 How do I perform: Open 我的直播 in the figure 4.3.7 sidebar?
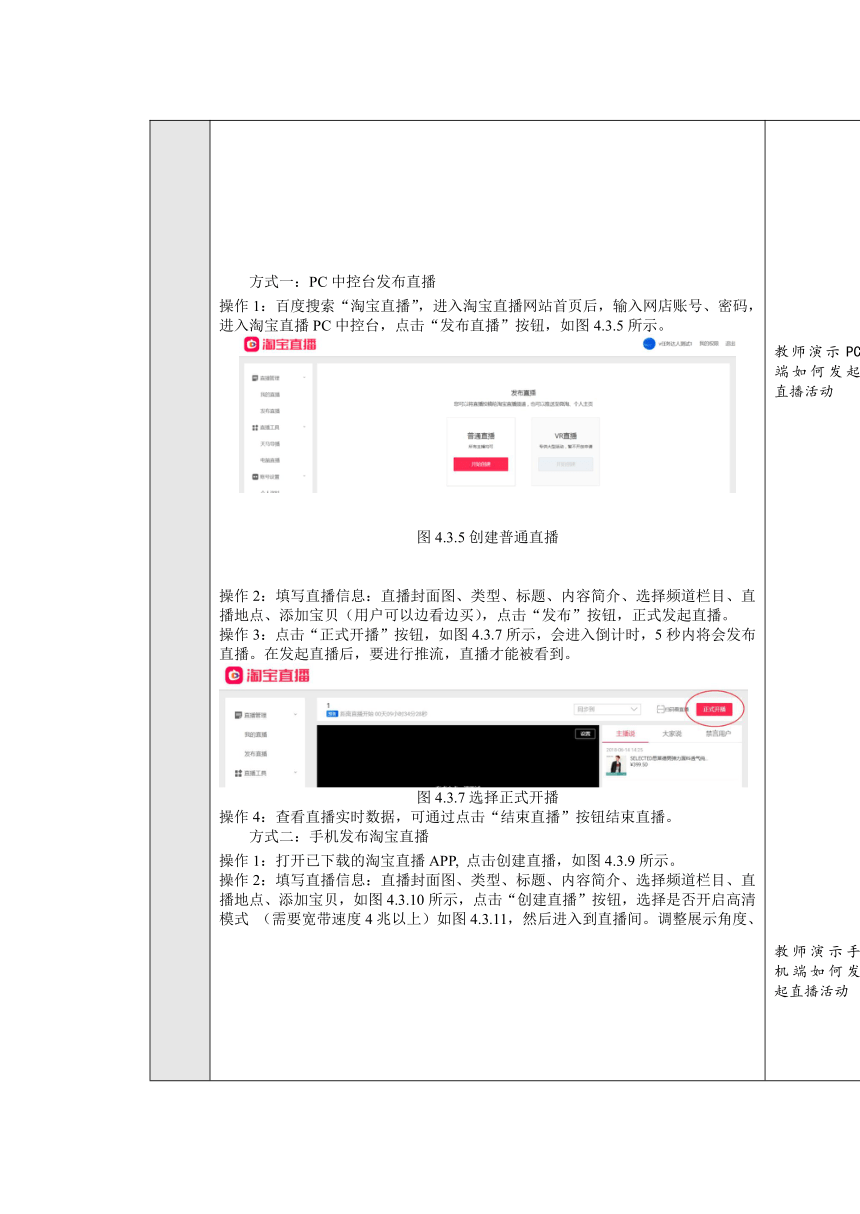point(256,734)
